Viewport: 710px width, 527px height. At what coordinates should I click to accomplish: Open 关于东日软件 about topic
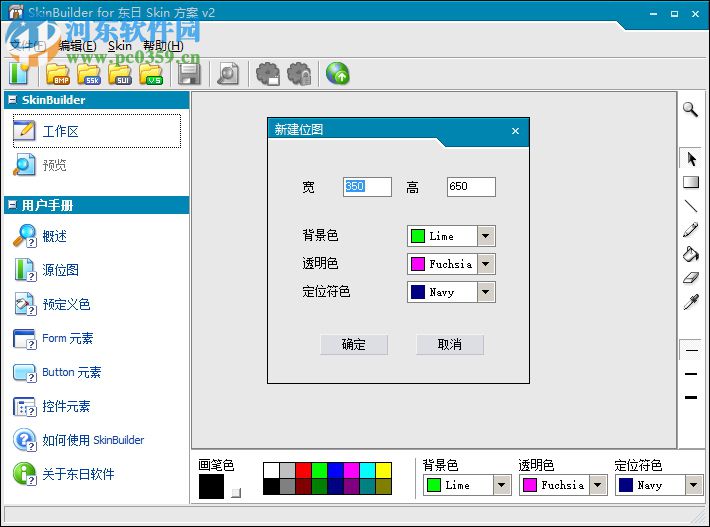[63, 474]
